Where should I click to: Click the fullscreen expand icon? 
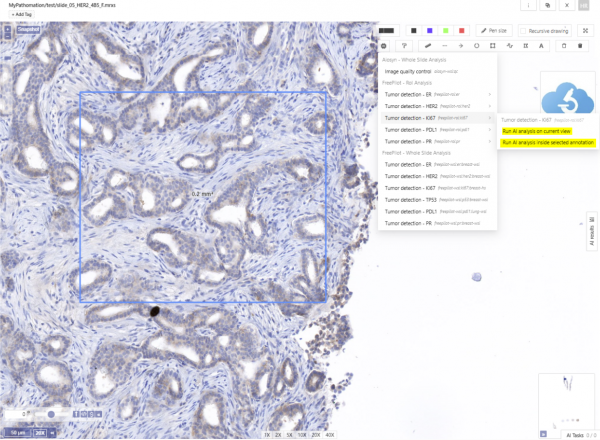point(585,30)
